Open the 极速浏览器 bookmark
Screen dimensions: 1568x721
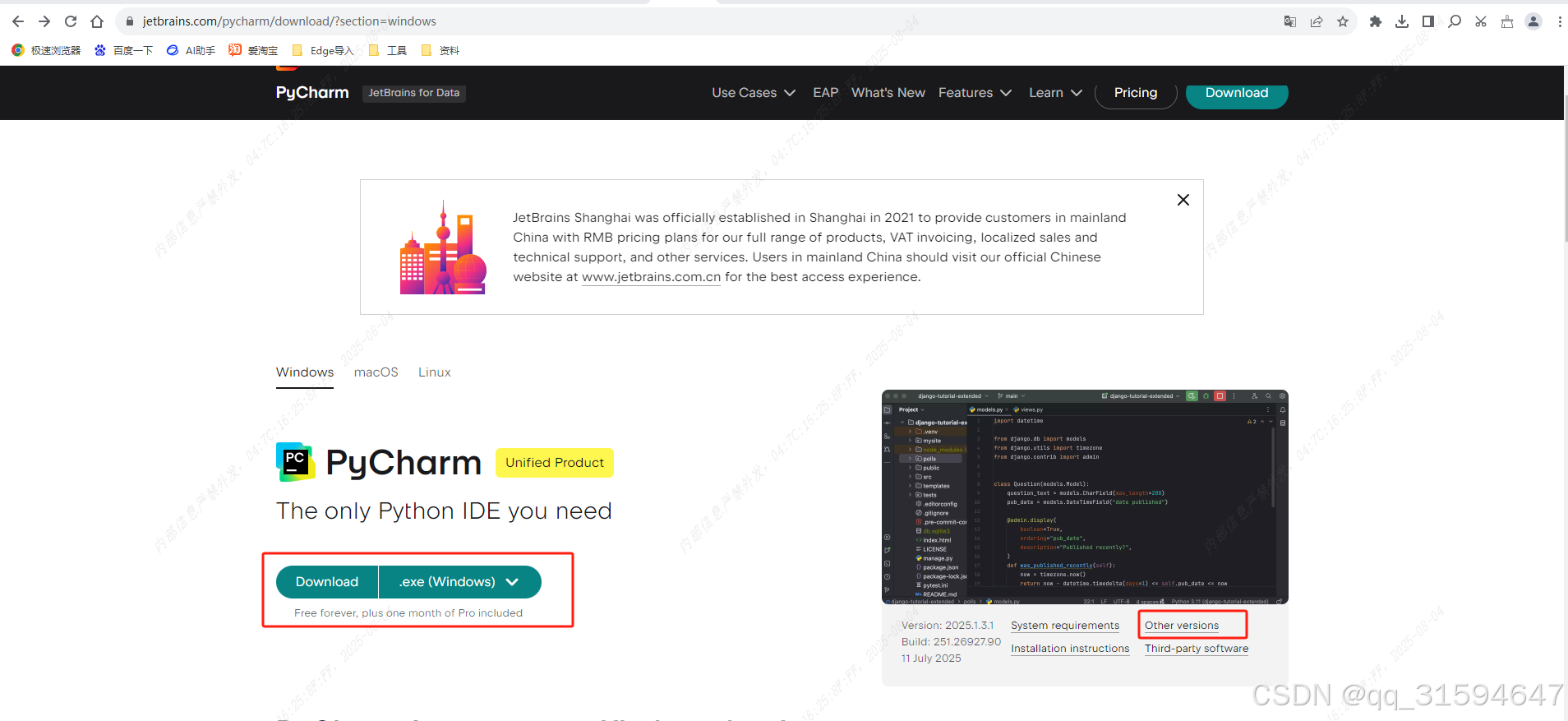point(47,50)
